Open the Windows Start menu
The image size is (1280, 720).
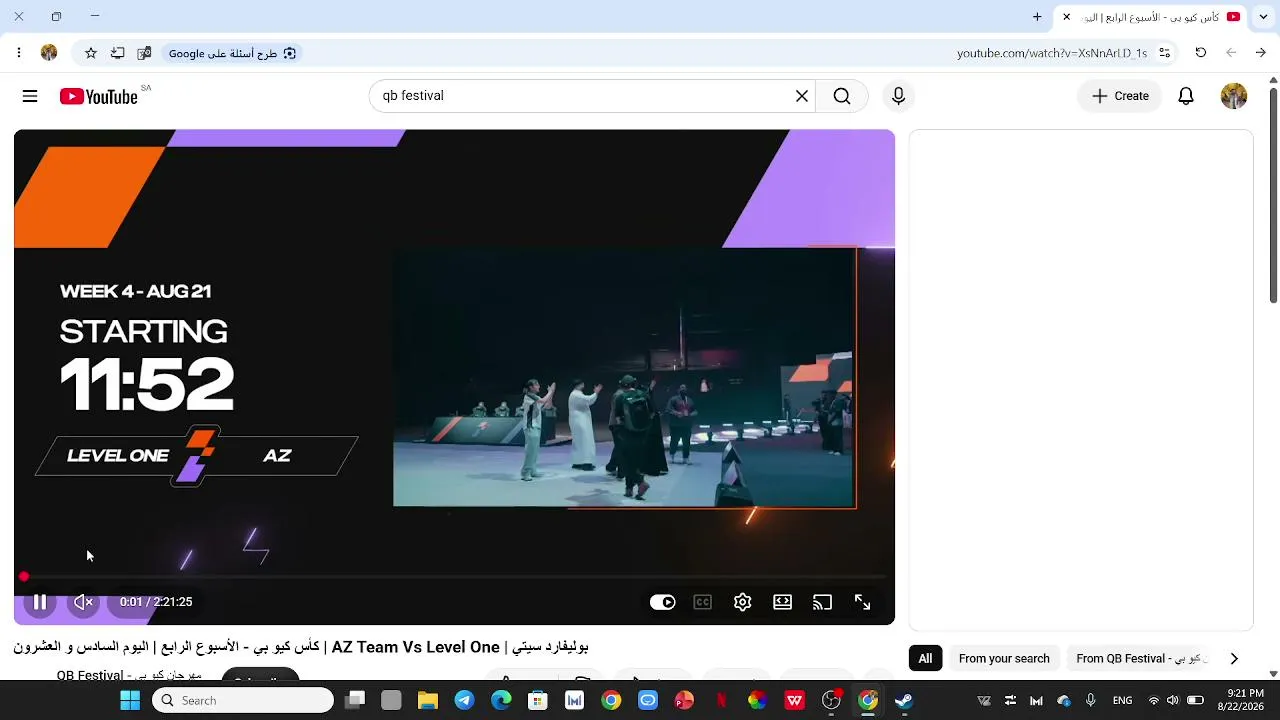click(x=130, y=701)
